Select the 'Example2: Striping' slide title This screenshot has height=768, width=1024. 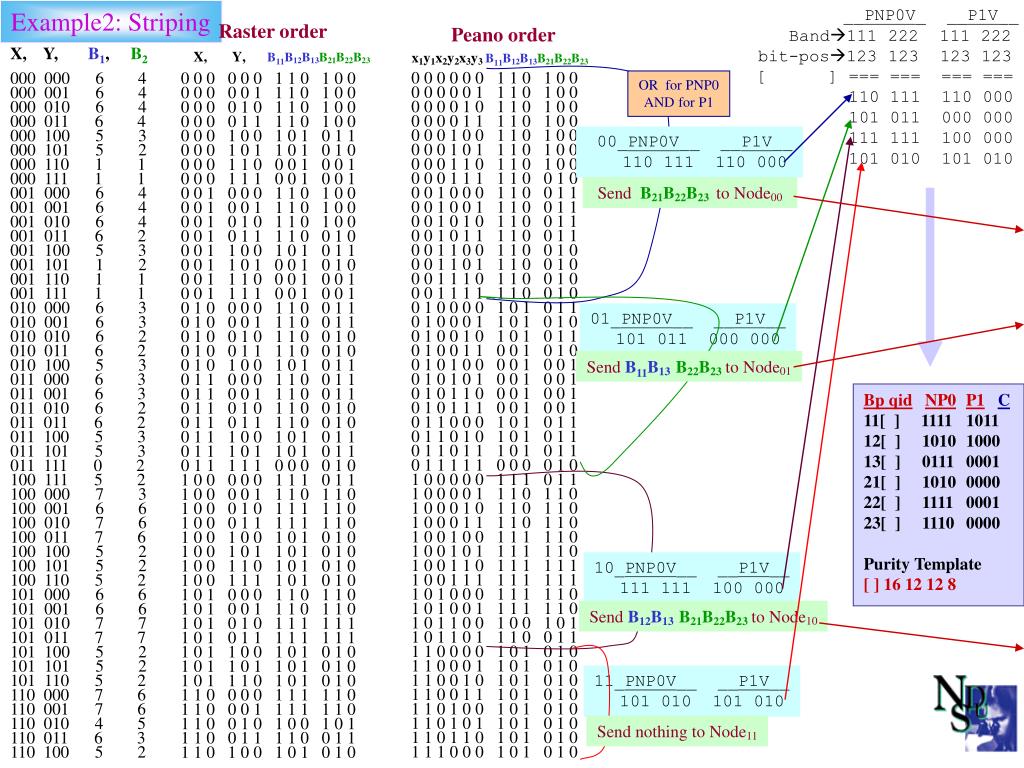[x=110, y=22]
